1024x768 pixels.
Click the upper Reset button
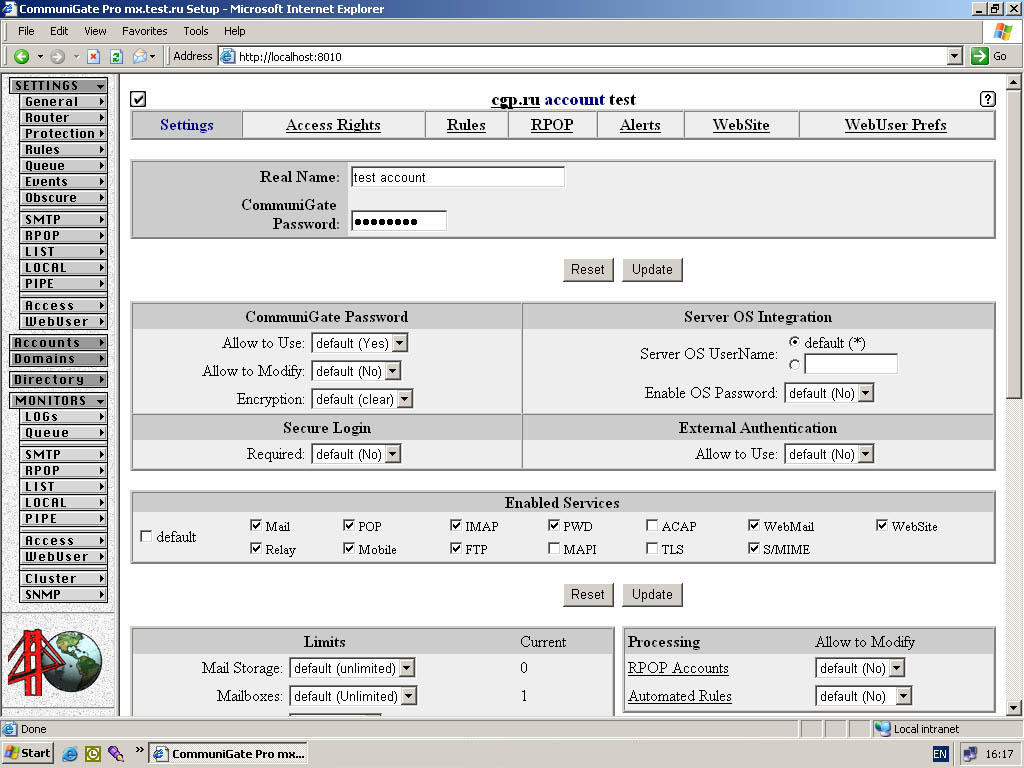[588, 270]
